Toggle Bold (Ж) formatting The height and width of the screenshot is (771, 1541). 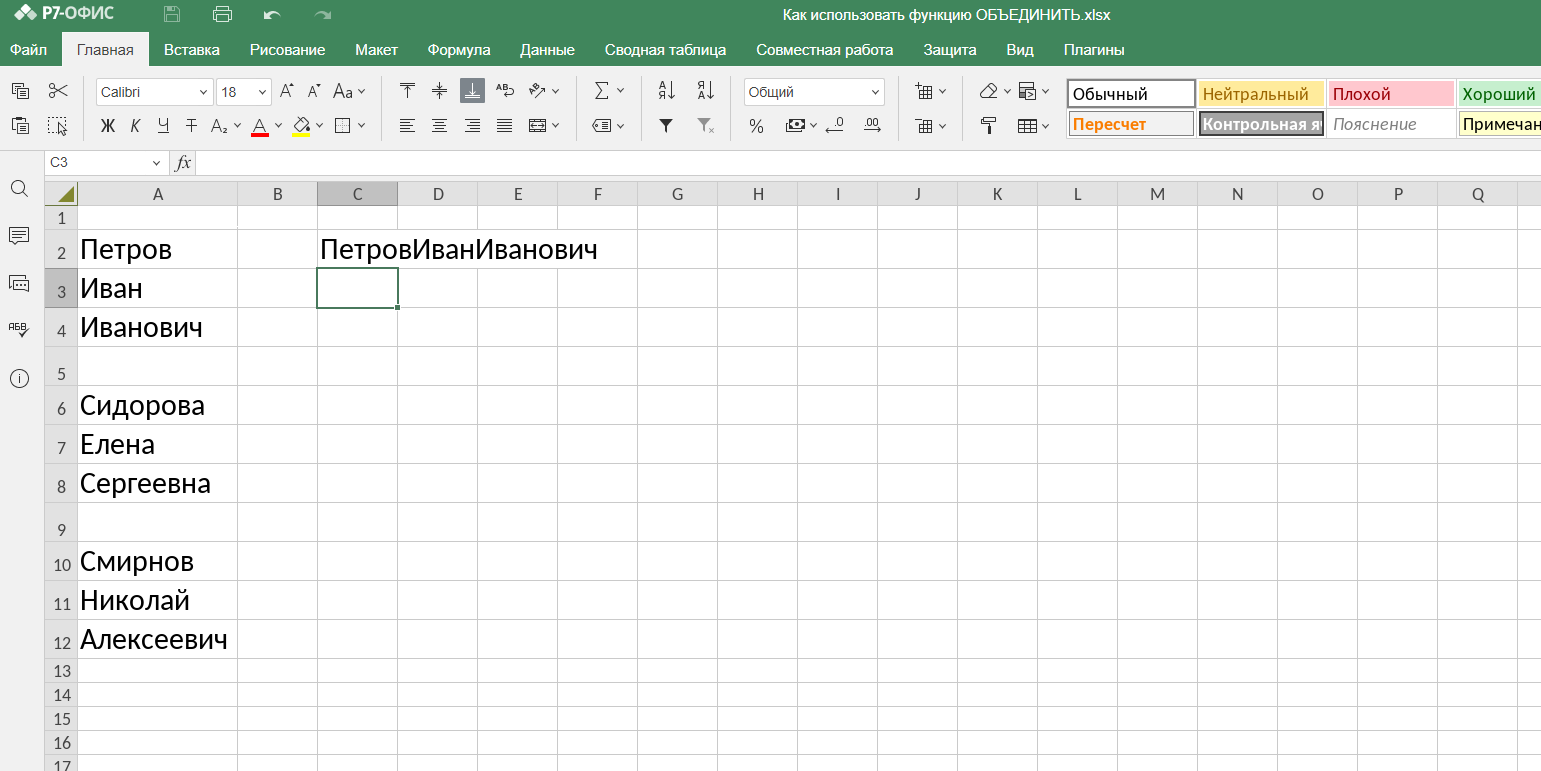(x=108, y=126)
